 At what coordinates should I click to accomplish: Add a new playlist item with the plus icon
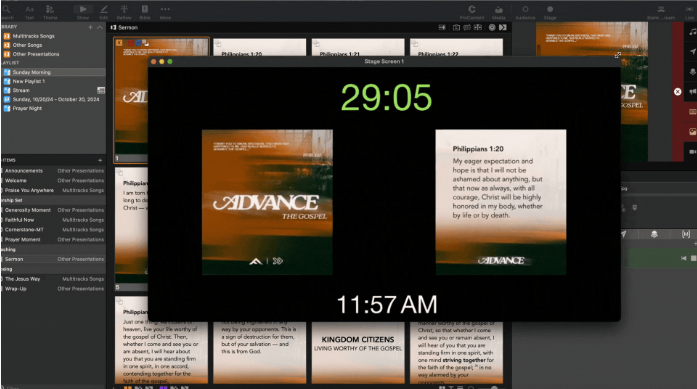100,160
